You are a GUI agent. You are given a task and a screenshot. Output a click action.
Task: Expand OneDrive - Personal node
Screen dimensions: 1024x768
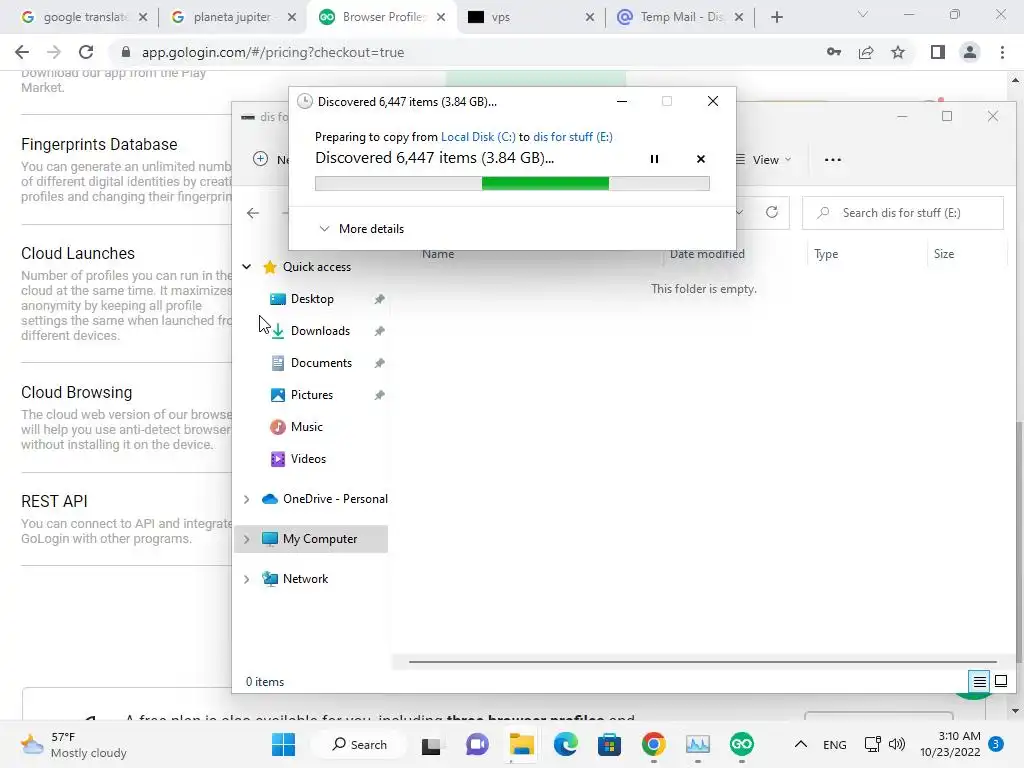pyautogui.click(x=246, y=499)
